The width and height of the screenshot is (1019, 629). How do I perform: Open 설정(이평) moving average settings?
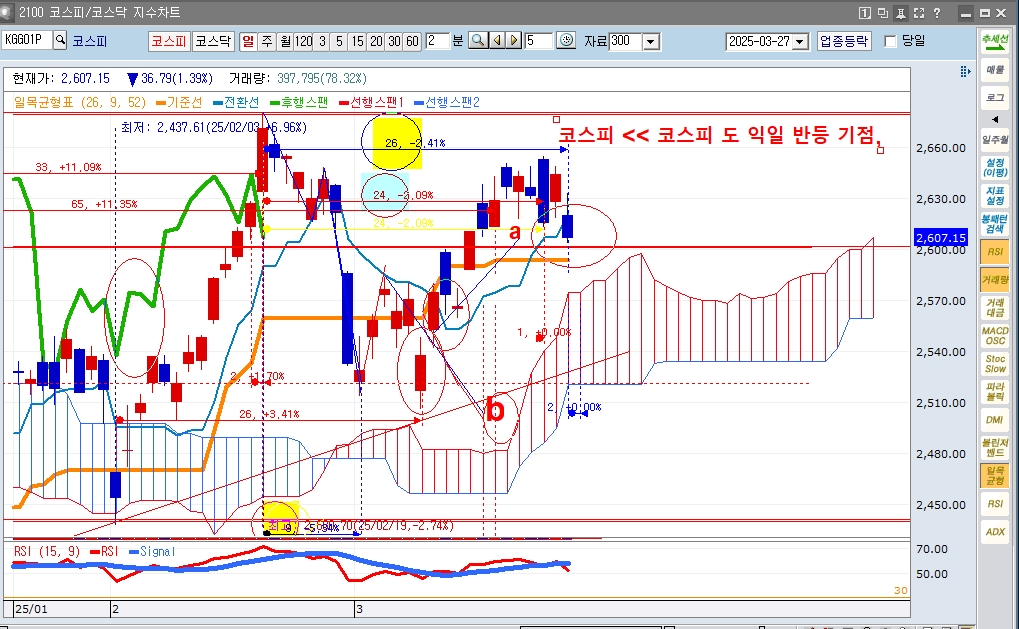pos(994,168)
